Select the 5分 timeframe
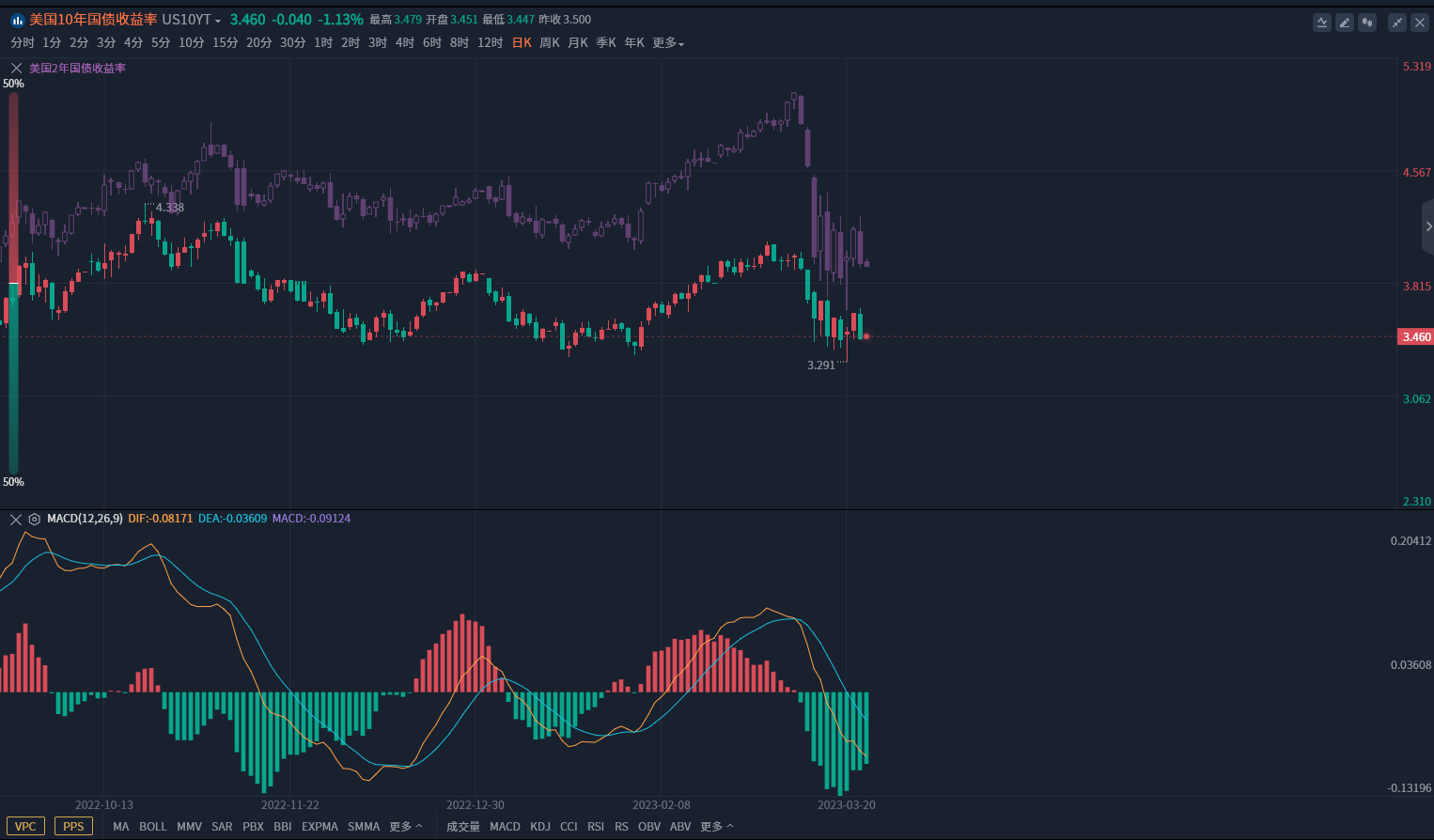The height and width of the screenshot is (840, 1434). tap(161, 43)
